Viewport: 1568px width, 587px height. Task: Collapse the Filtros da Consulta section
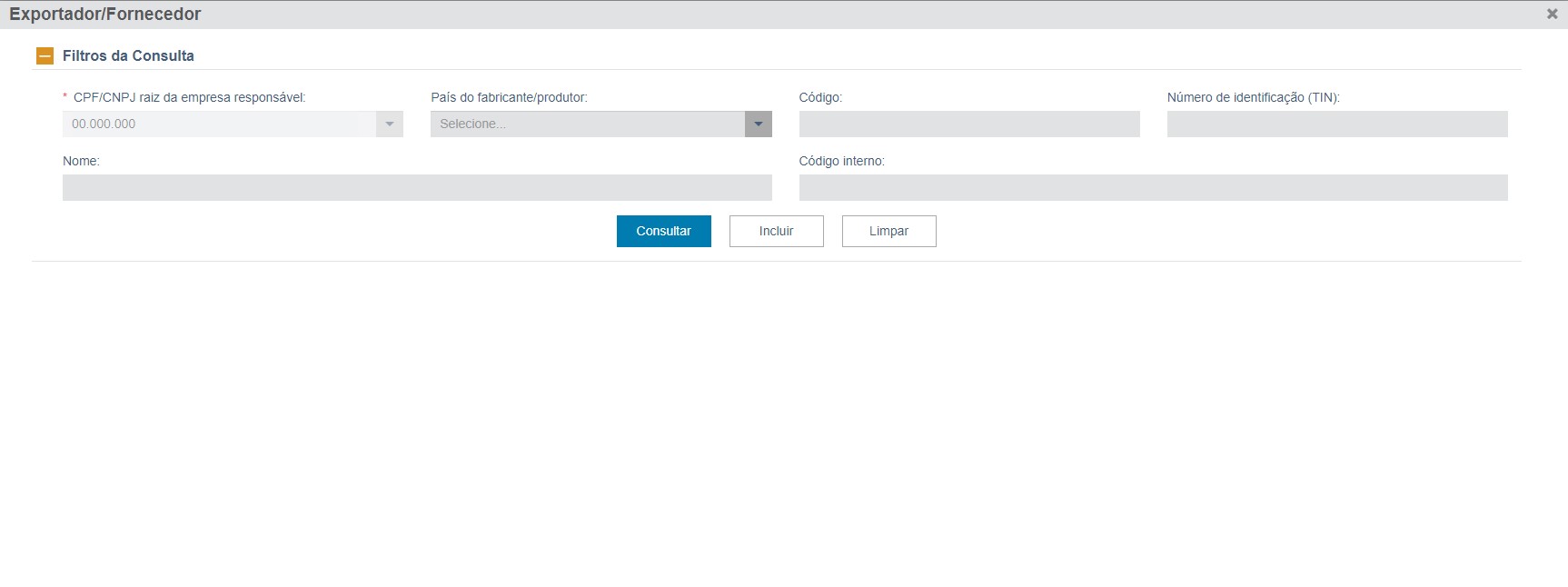click(45, 55)
